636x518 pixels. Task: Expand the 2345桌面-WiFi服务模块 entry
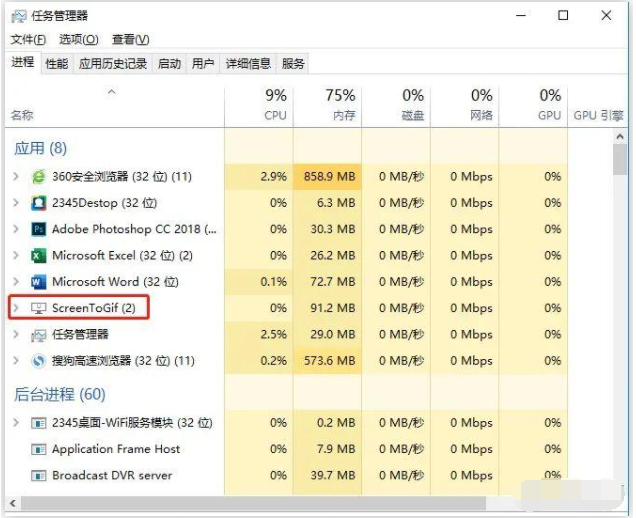tap(16, 423)
